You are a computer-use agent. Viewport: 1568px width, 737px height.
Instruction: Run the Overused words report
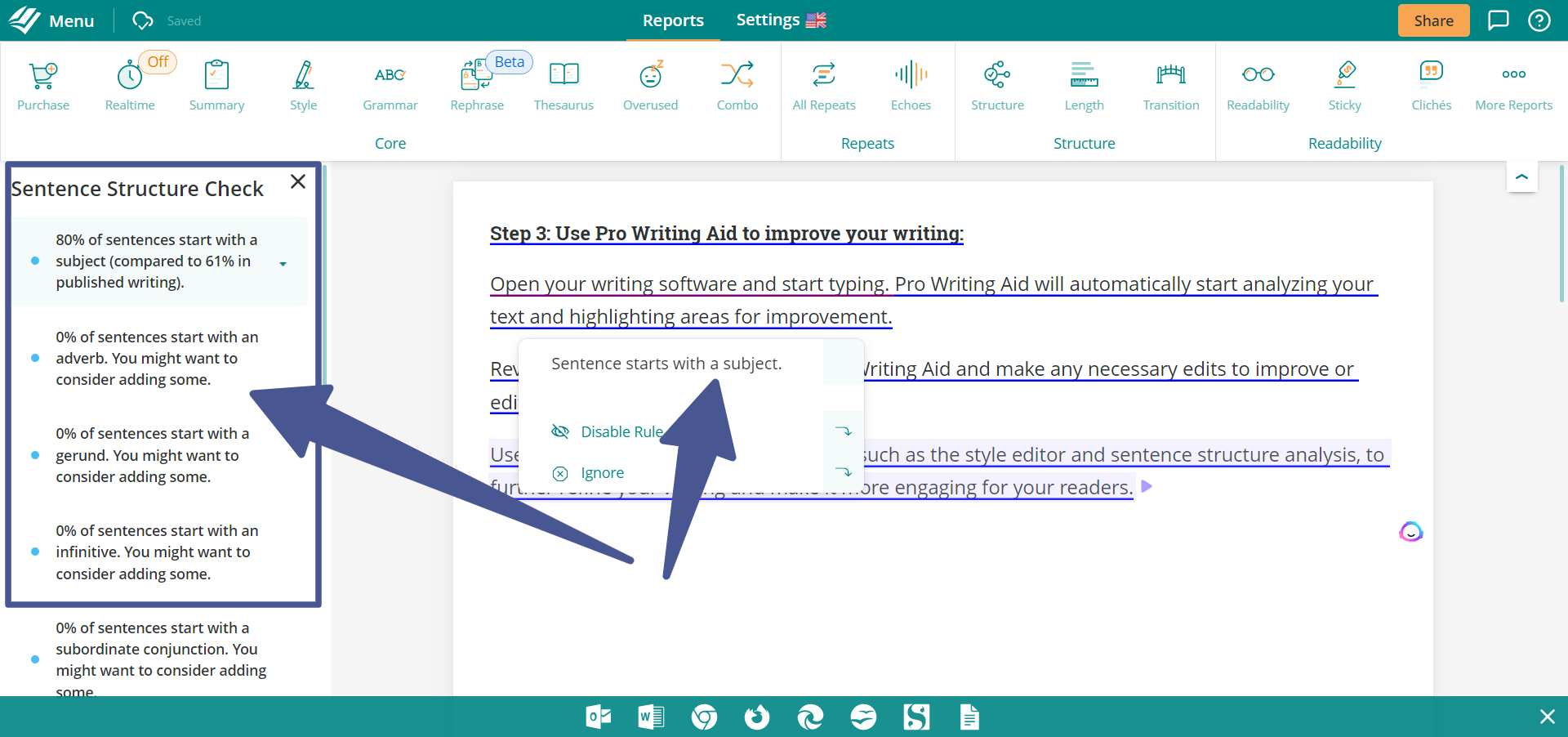[x=650, y=86]
